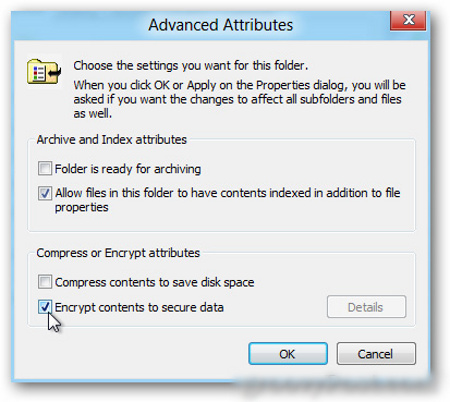Dismiss the dialog with the Cancel button
The width and height of the screenshot is (450, 402).
pyautogui.click(x=376, y=354)
